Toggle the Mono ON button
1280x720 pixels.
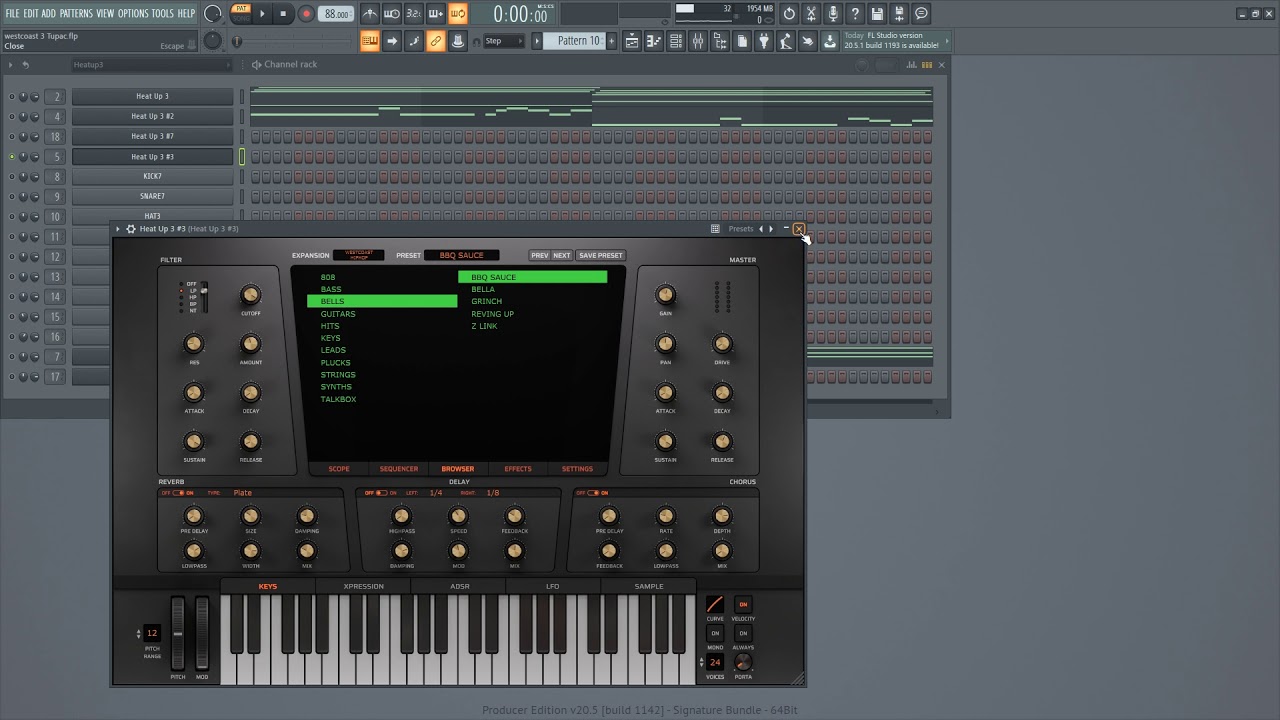pyautogui.click(x=715, y=633)
